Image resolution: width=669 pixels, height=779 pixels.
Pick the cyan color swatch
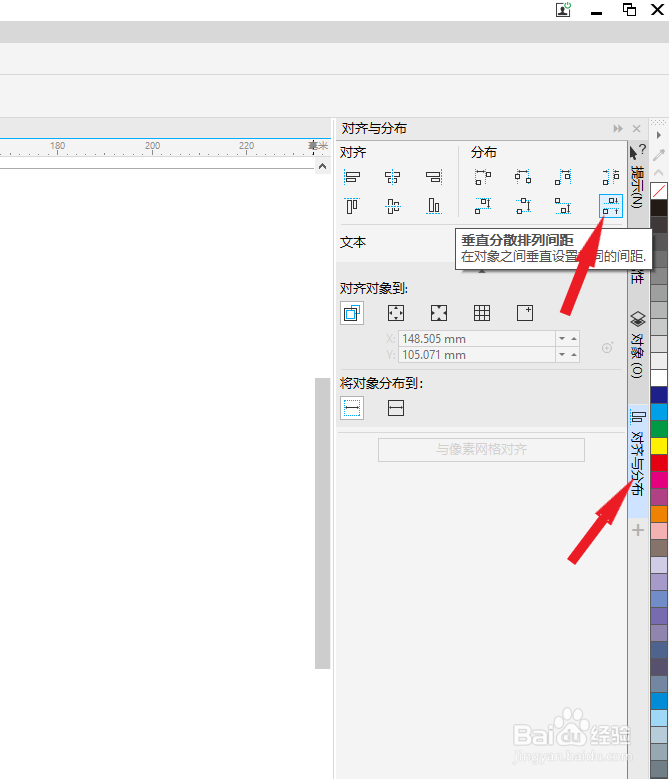point(659,412)
